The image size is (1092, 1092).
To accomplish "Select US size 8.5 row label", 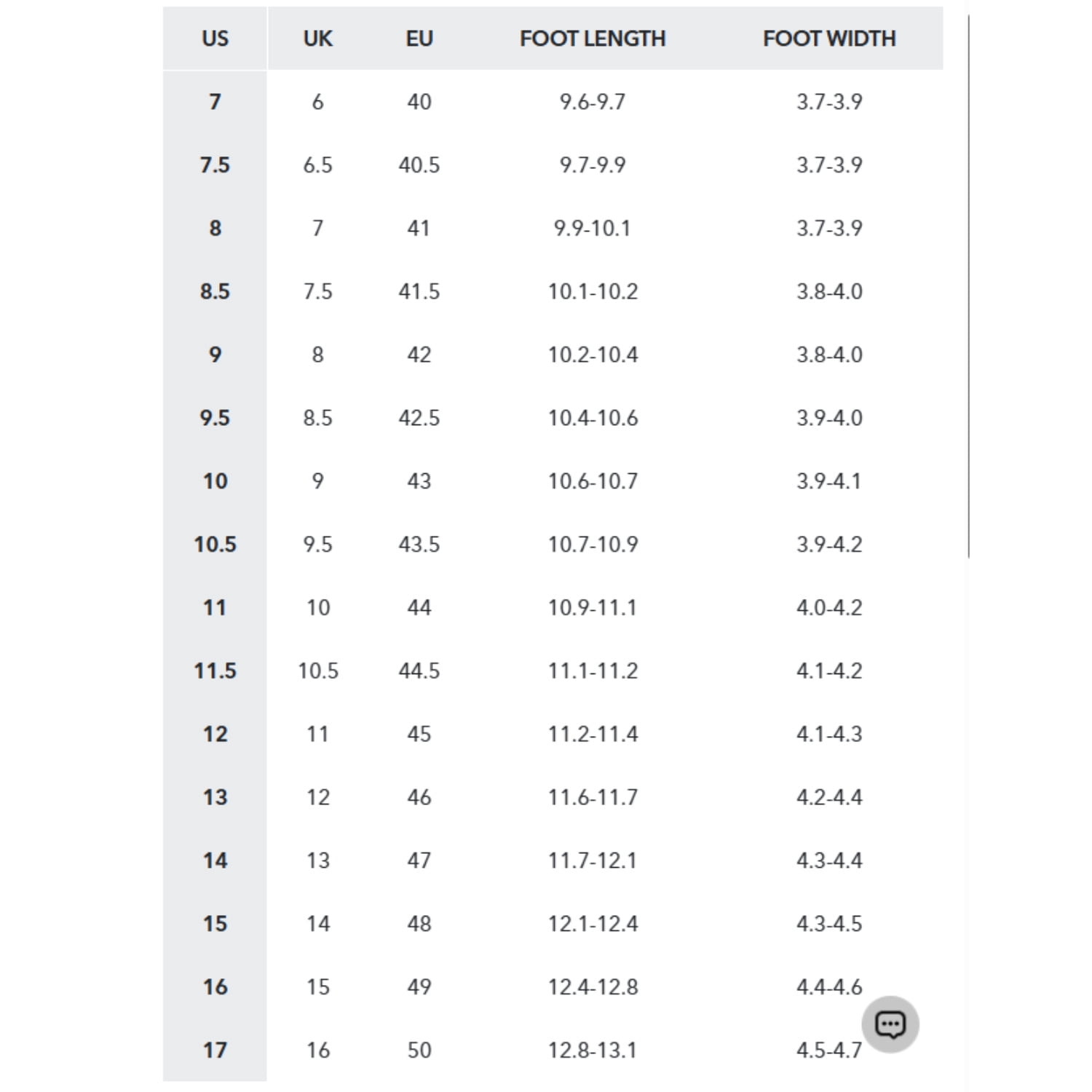I will coord(215,291).
